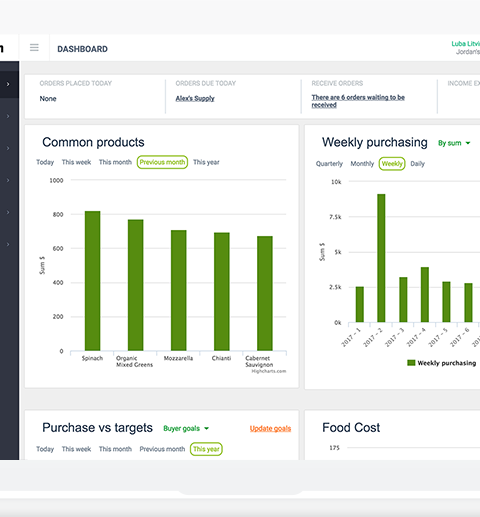Click the RECEIVE ORDERS heading

(337, 83)
